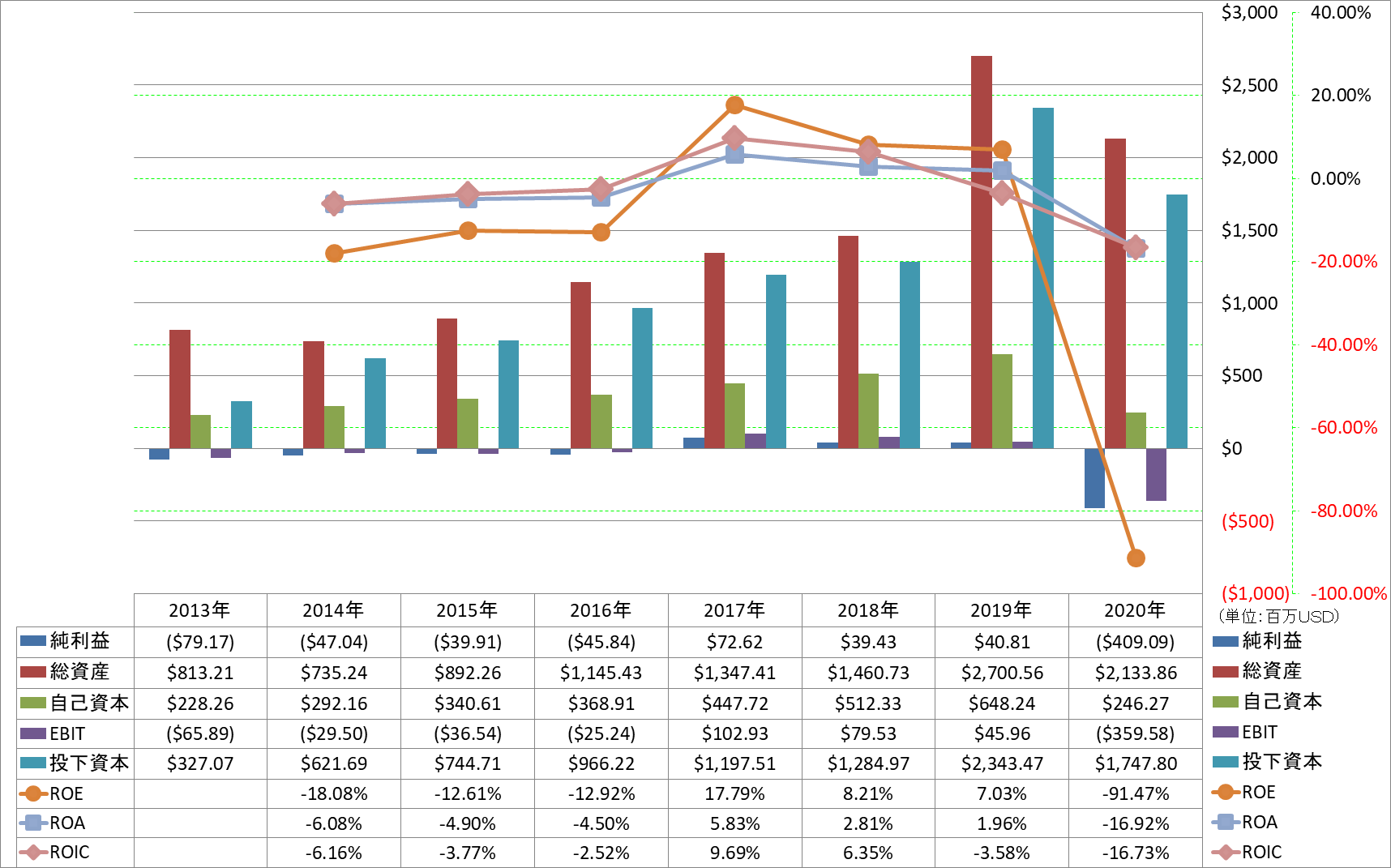Select the ($359.58) EBIT cell

pos(1135,733)
